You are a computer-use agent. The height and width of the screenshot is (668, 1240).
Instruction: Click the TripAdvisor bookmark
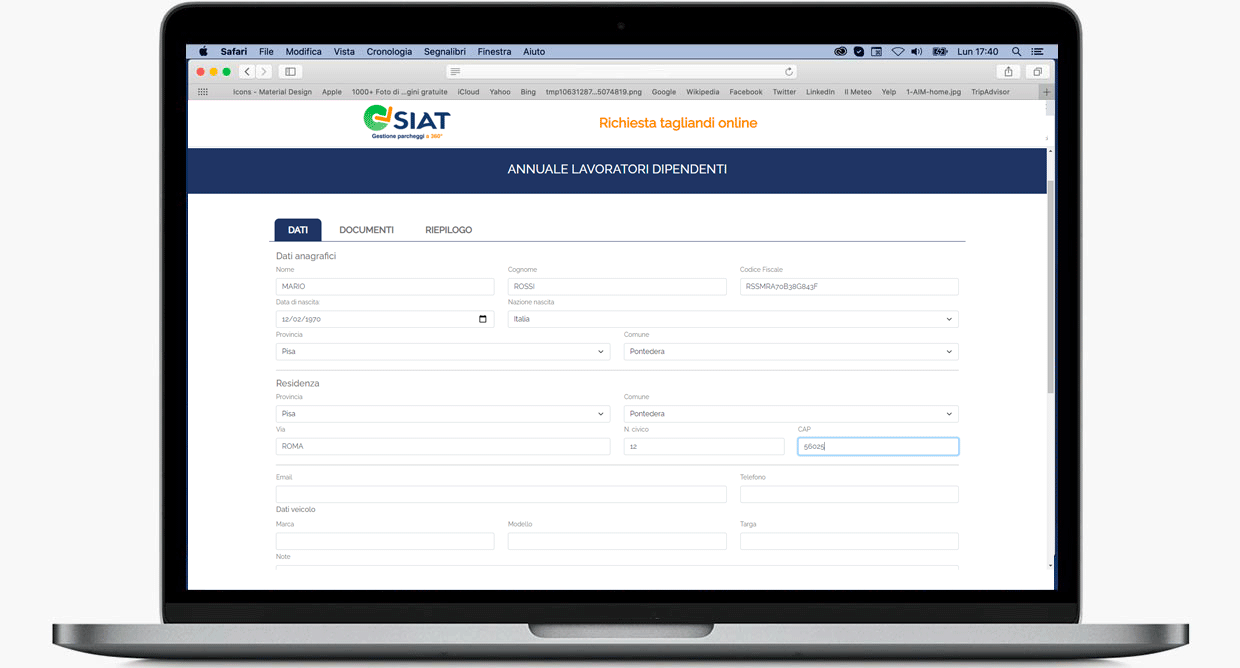pos(990,92)
